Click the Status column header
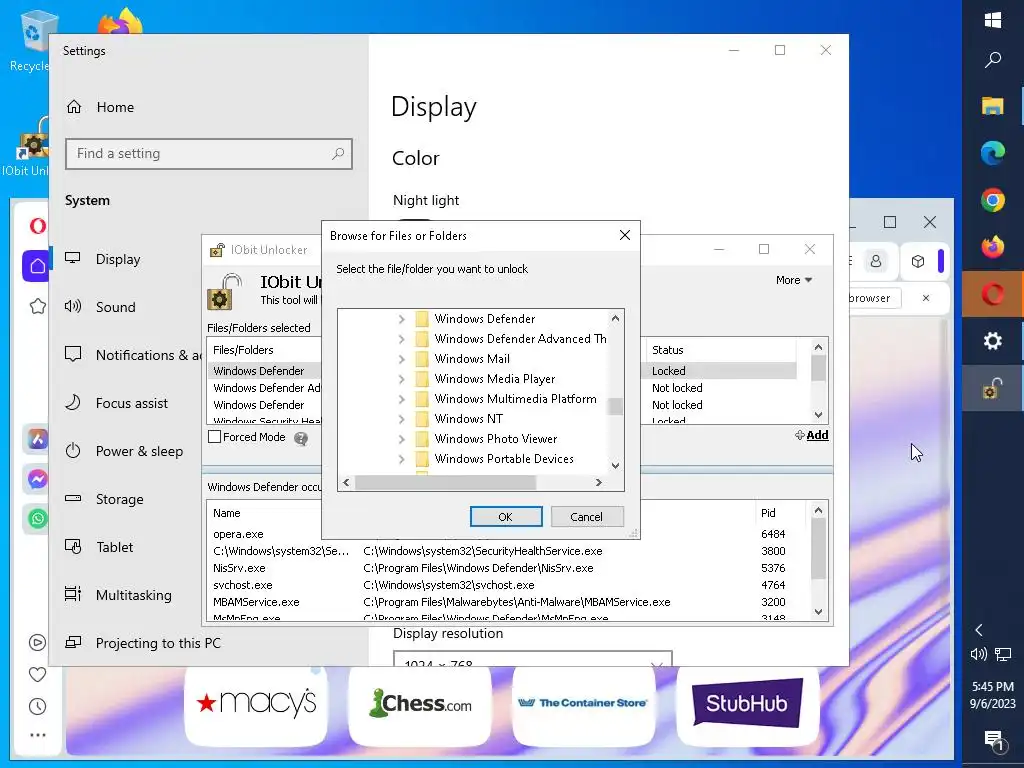 tap(667, 350)
